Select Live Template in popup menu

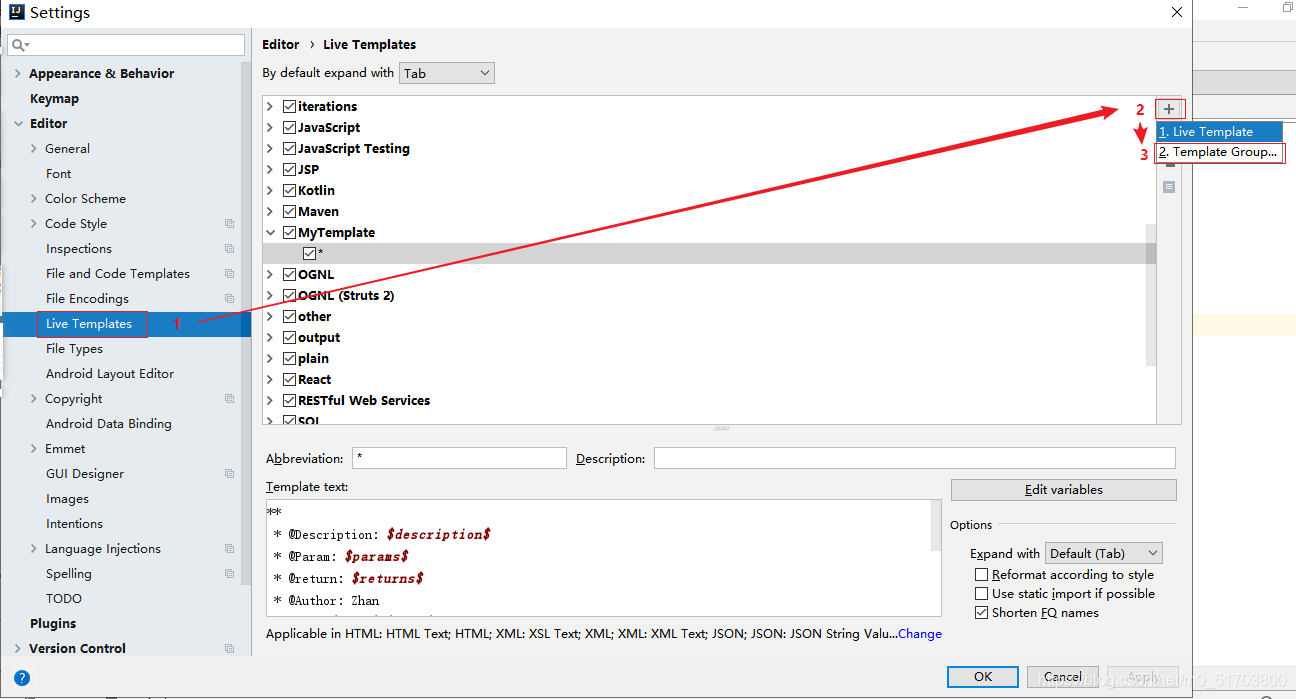point(1218,132)
